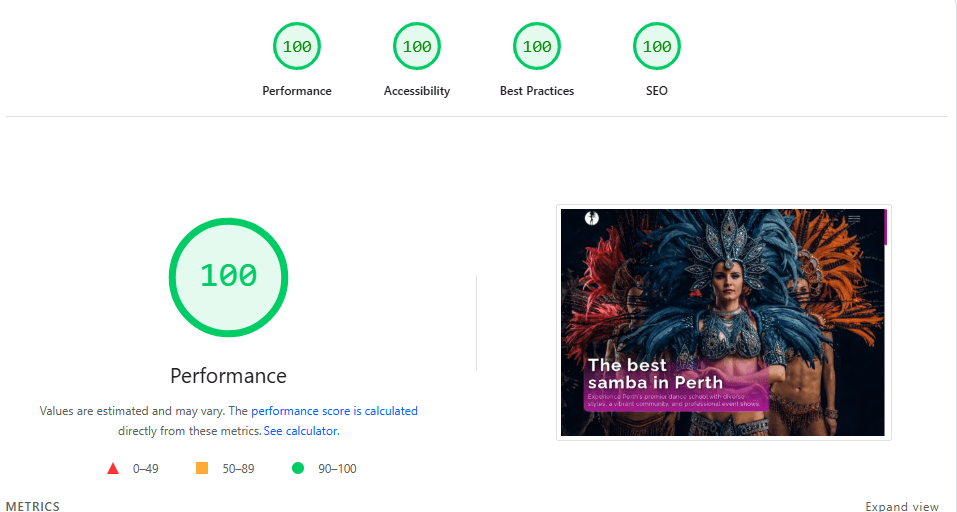The image size is (957, 512).
Task: Click the SEO score gauge circle
Action: (x=657, y=47)
